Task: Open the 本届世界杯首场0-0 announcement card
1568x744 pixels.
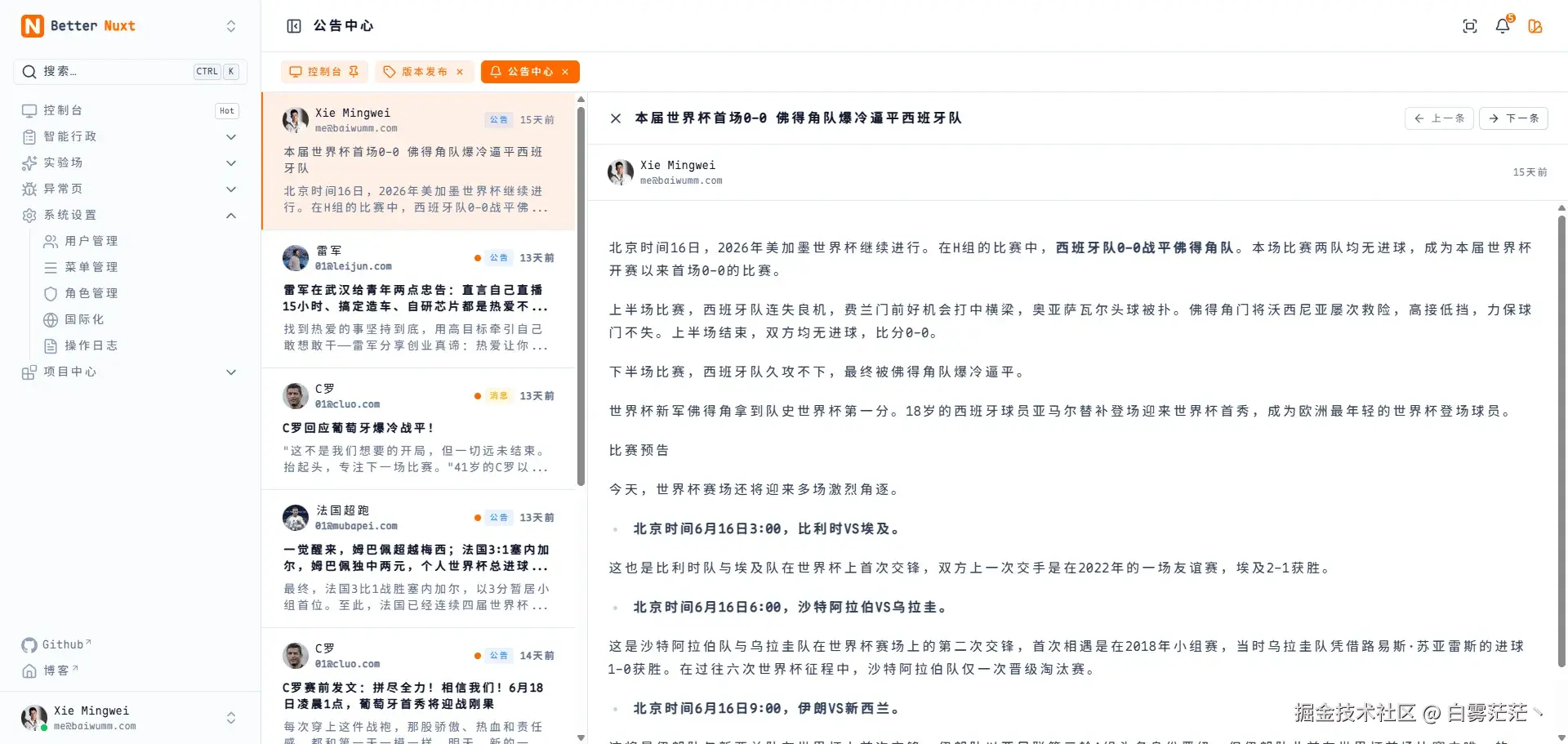Action: click(418, 161)
